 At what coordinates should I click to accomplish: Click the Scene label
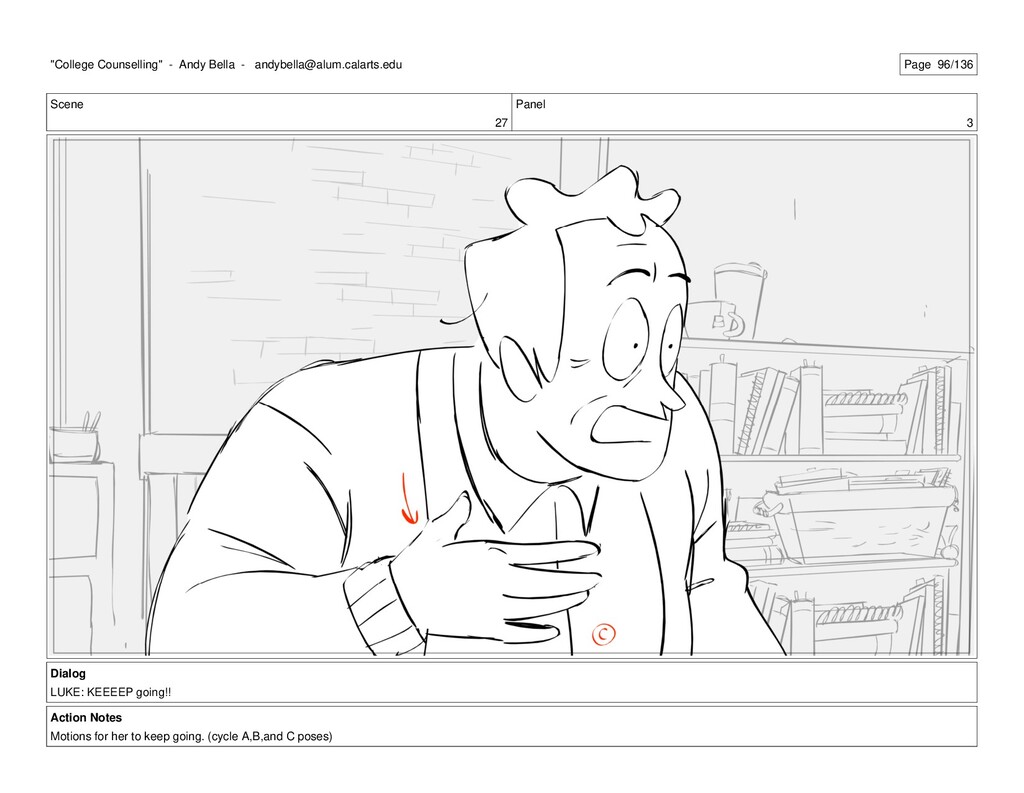(67, 105)
